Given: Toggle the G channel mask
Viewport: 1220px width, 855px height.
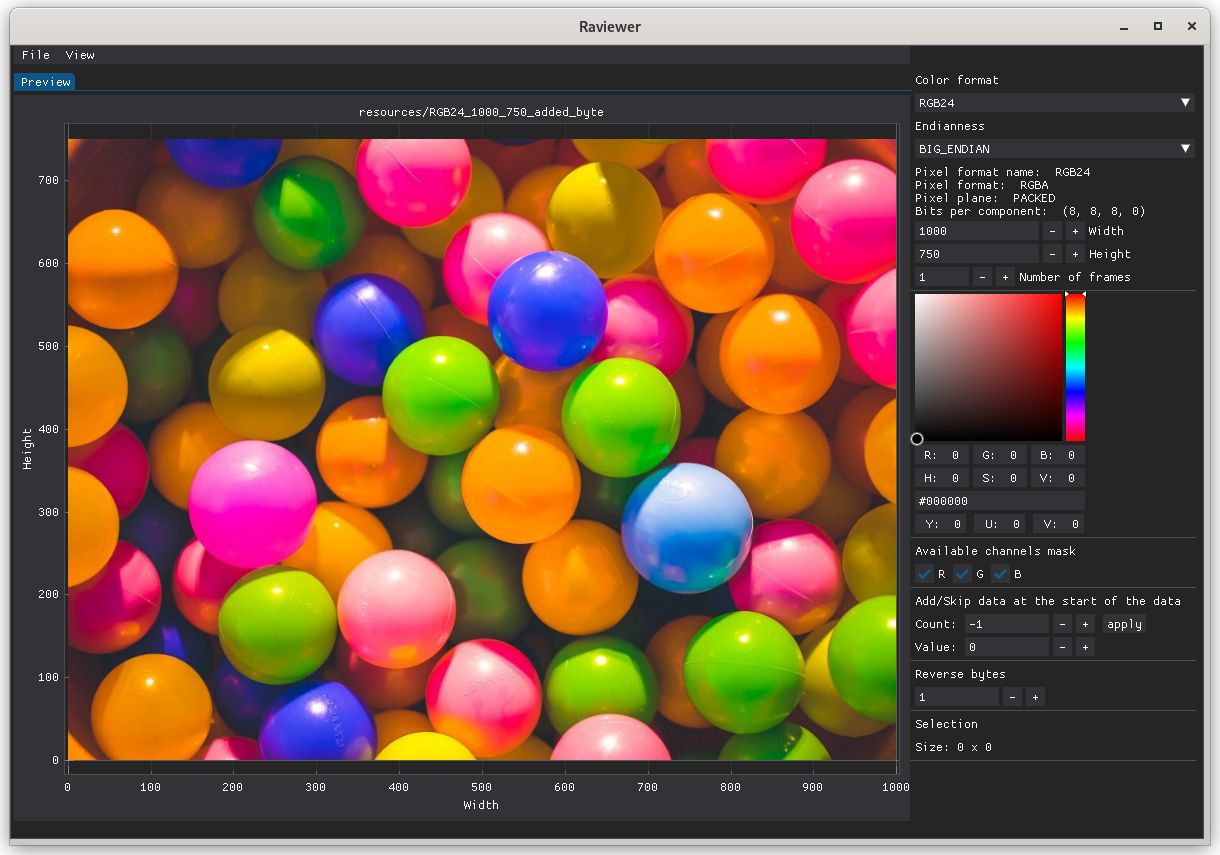Looking at the screenshot, I should 962,574.
